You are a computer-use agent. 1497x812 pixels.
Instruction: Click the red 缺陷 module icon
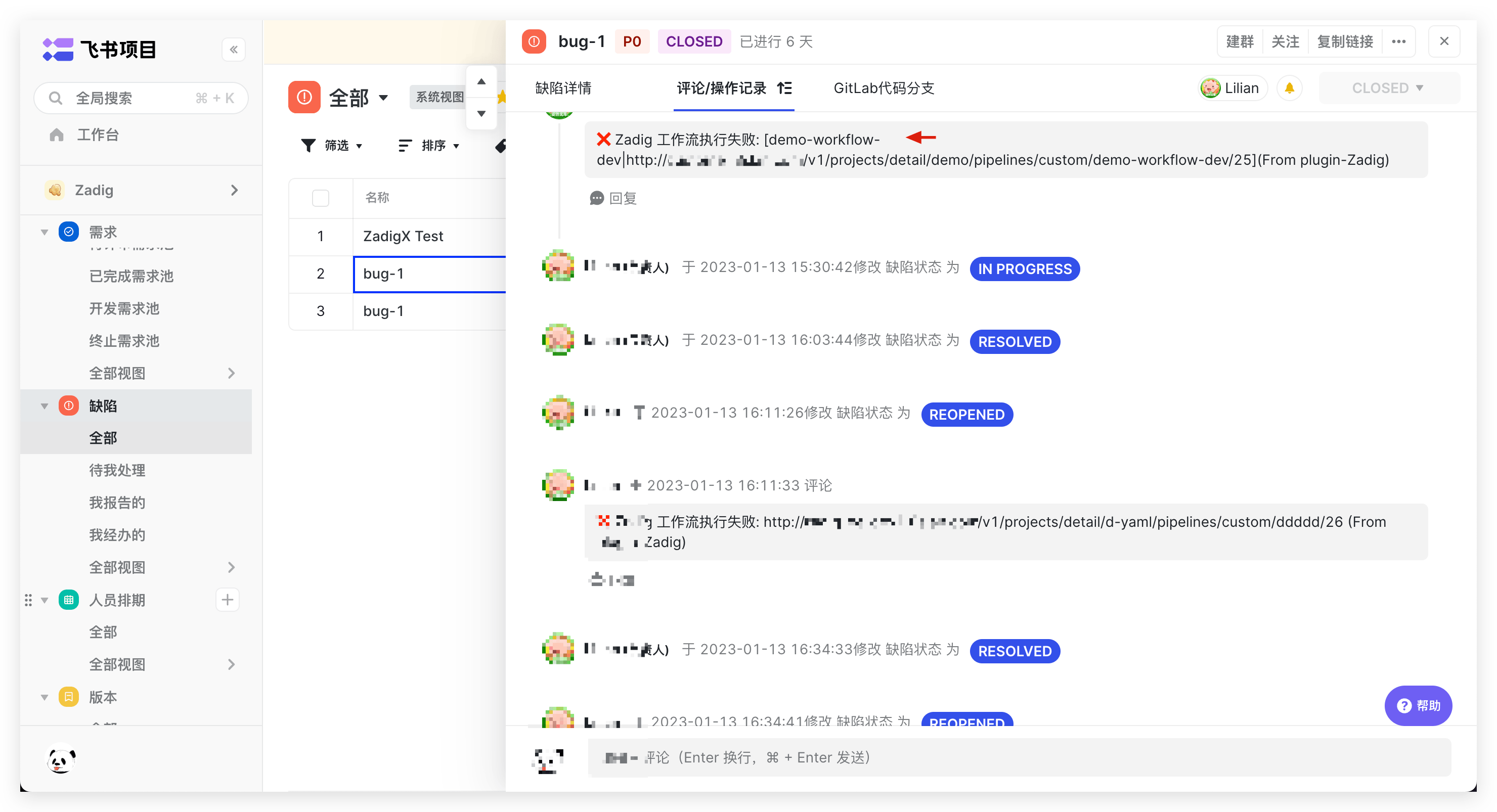[x=69, y=405]
